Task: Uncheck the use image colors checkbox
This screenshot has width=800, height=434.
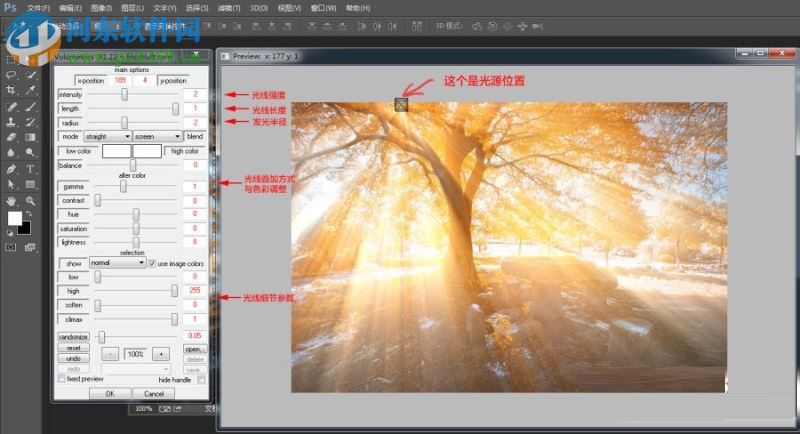Action: (x=152, y=263)
